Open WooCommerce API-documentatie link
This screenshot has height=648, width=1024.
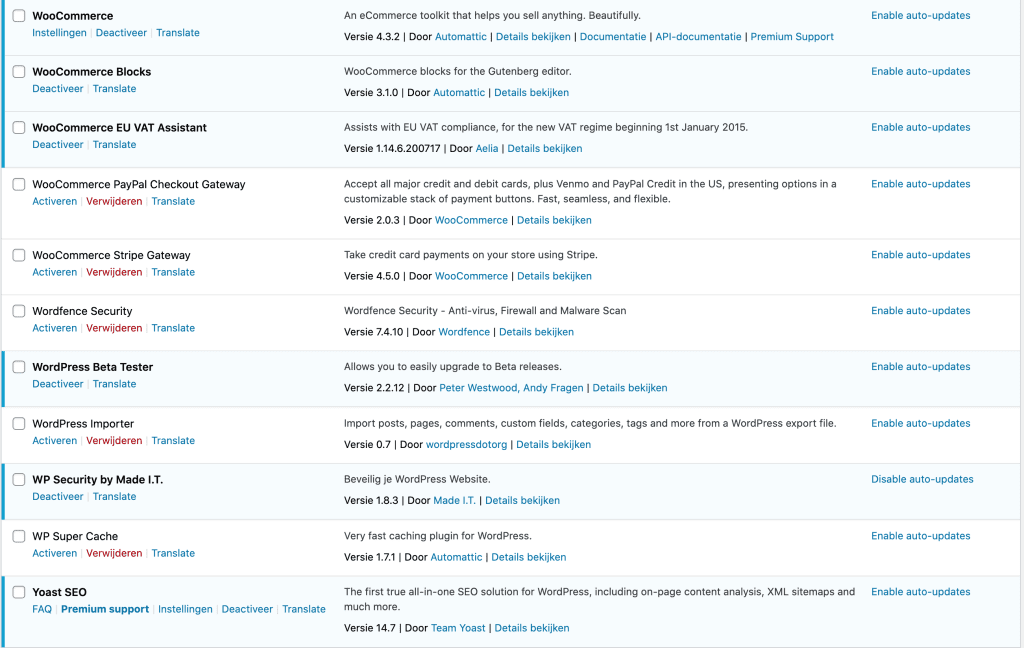(698, 37)
